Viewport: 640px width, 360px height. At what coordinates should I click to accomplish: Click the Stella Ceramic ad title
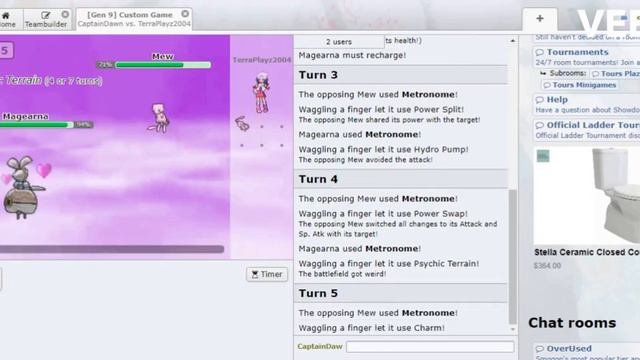(x=587, y=252)
